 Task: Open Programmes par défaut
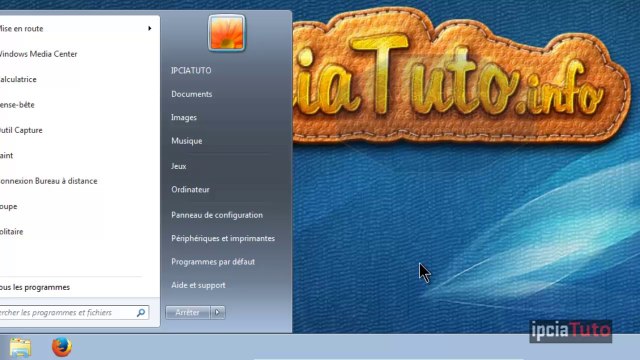point(213,262)
